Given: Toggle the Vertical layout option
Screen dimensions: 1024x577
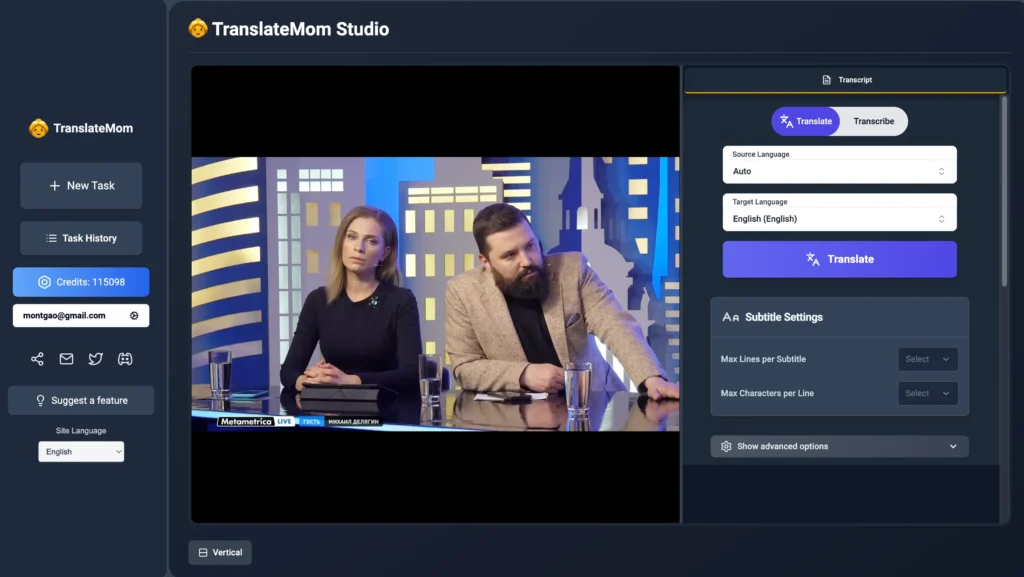Looking at the screenshot, I should 219,551.
